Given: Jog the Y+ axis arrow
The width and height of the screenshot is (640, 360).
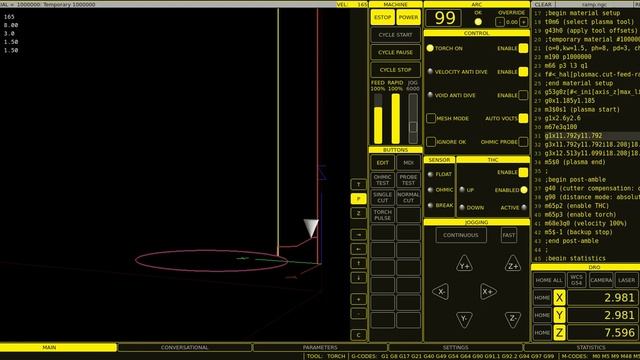Looking at the screenshot, I should coord(464,264).
